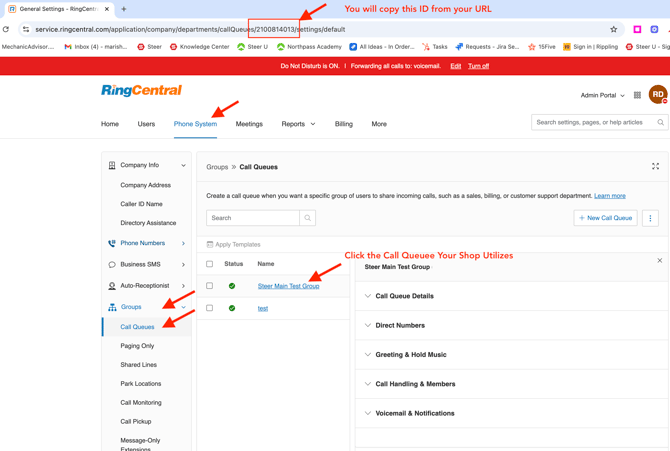Open the apps grid icon beside Admin Portal
The image size is (670, 451).
tap(637, 95)
